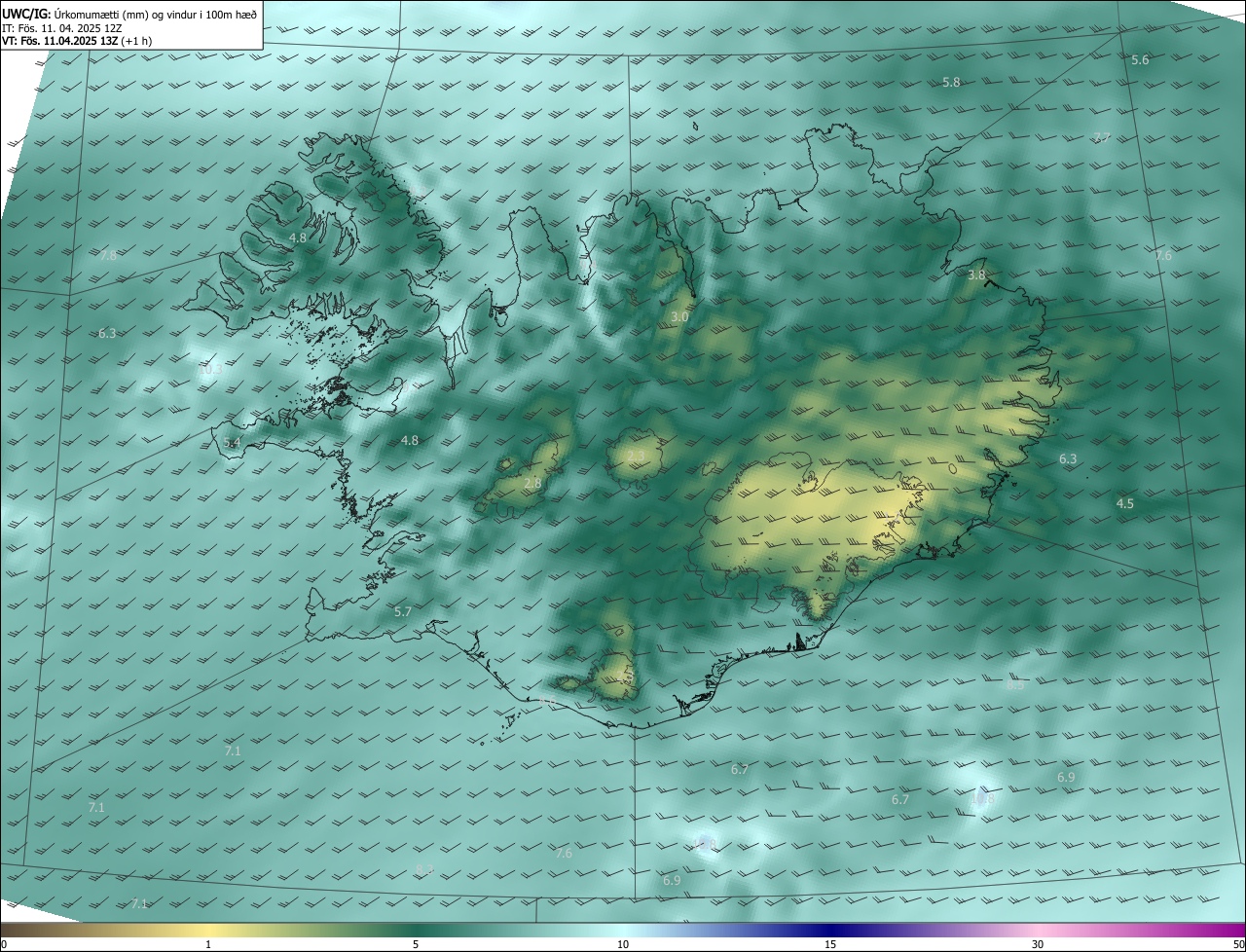Image resolution: width=1246 pixels, height=952 pixels.
Task: Click the value label 2.8 on the map
Action: (532, 484)
